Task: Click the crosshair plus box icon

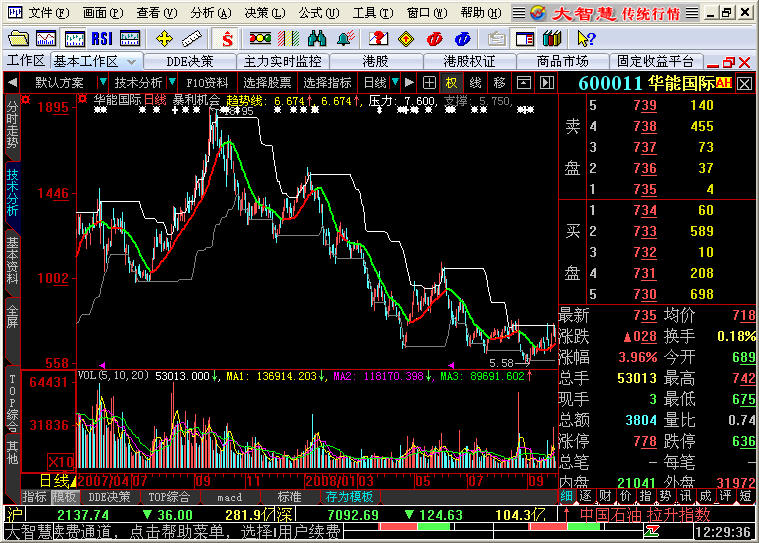Action: (429, 83)
